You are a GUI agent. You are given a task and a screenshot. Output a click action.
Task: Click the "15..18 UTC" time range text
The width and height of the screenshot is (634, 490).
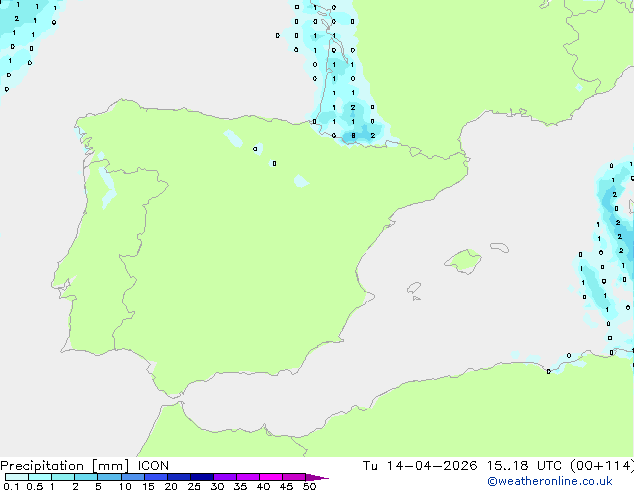[x=524, y=466]
